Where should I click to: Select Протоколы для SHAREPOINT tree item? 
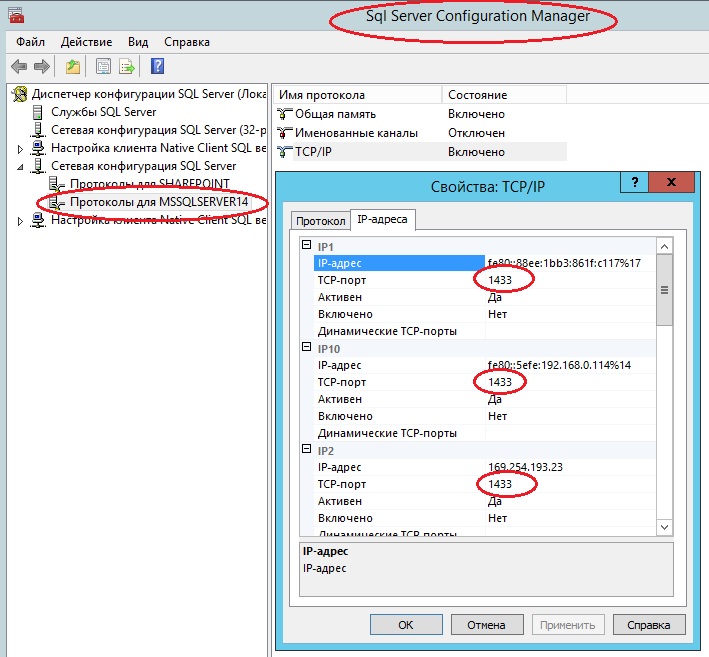coord(150,184)
